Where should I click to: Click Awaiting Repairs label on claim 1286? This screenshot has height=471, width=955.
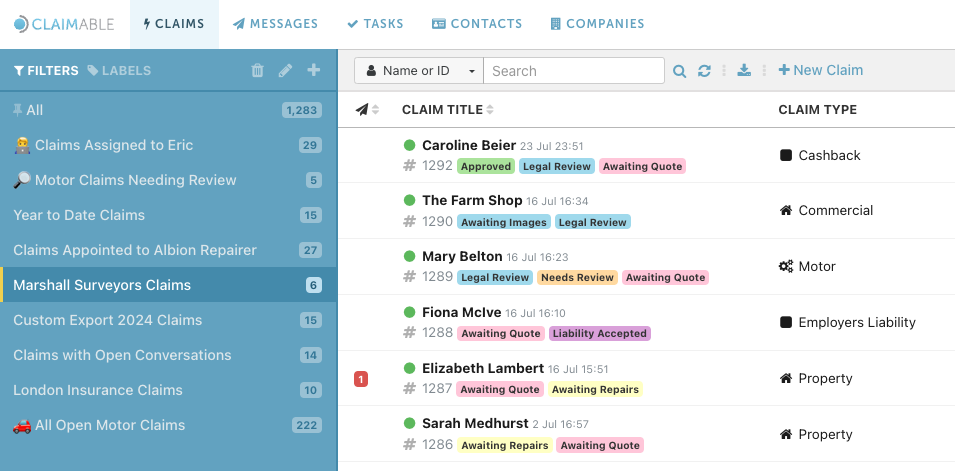505,445
